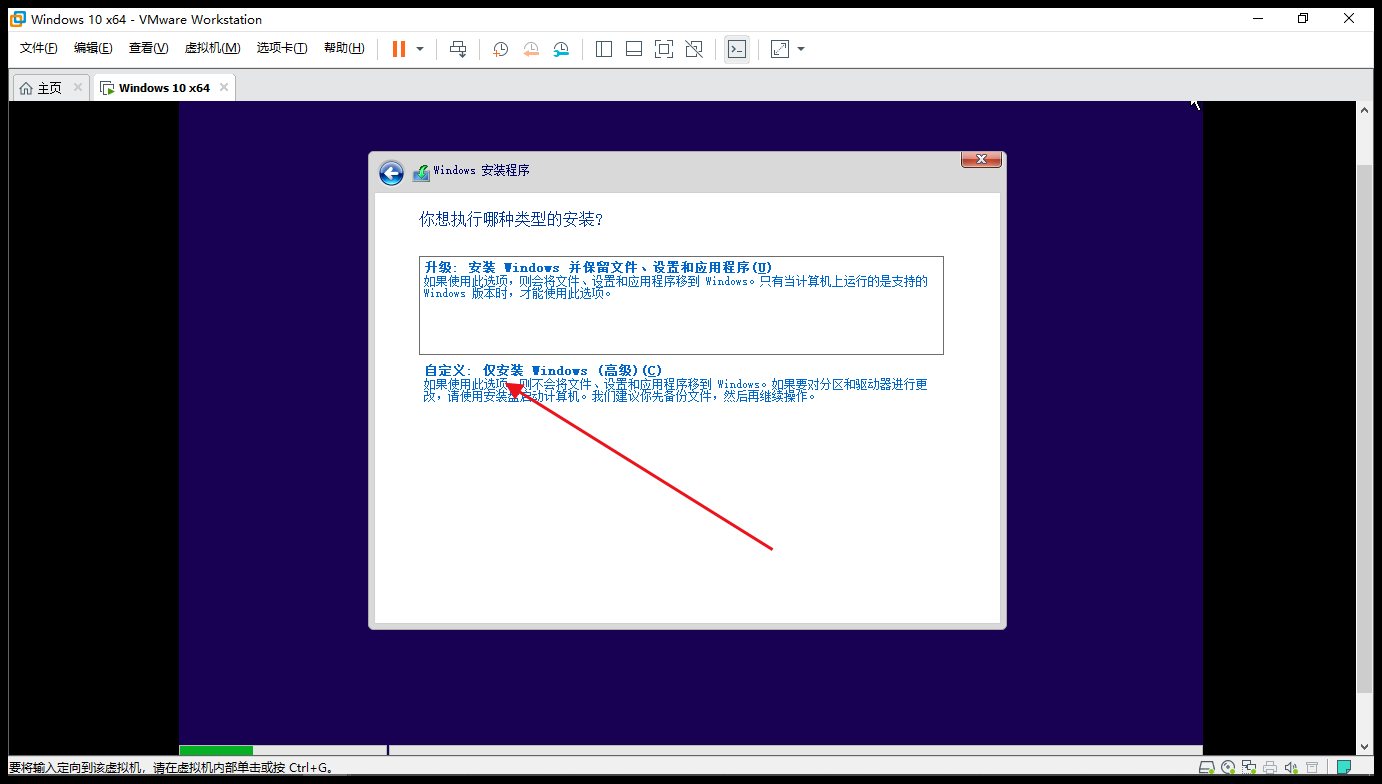The width and height of the screenshot is (1382, 784).
Task: Open the 虚拟机(M) menu
Action: pos(212,48)
